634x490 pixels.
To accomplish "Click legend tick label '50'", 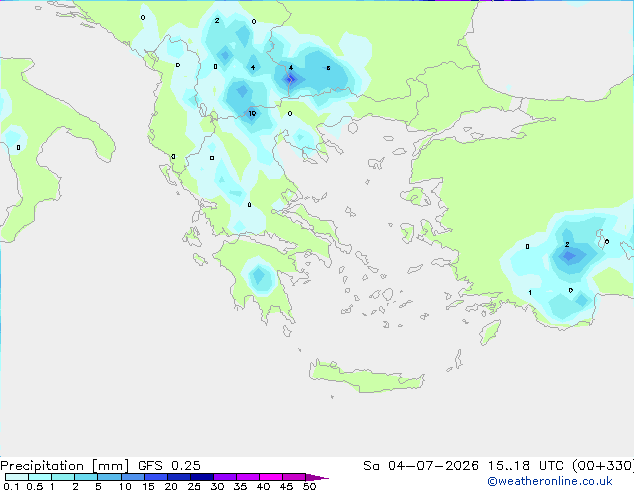I will coord(309,486).
